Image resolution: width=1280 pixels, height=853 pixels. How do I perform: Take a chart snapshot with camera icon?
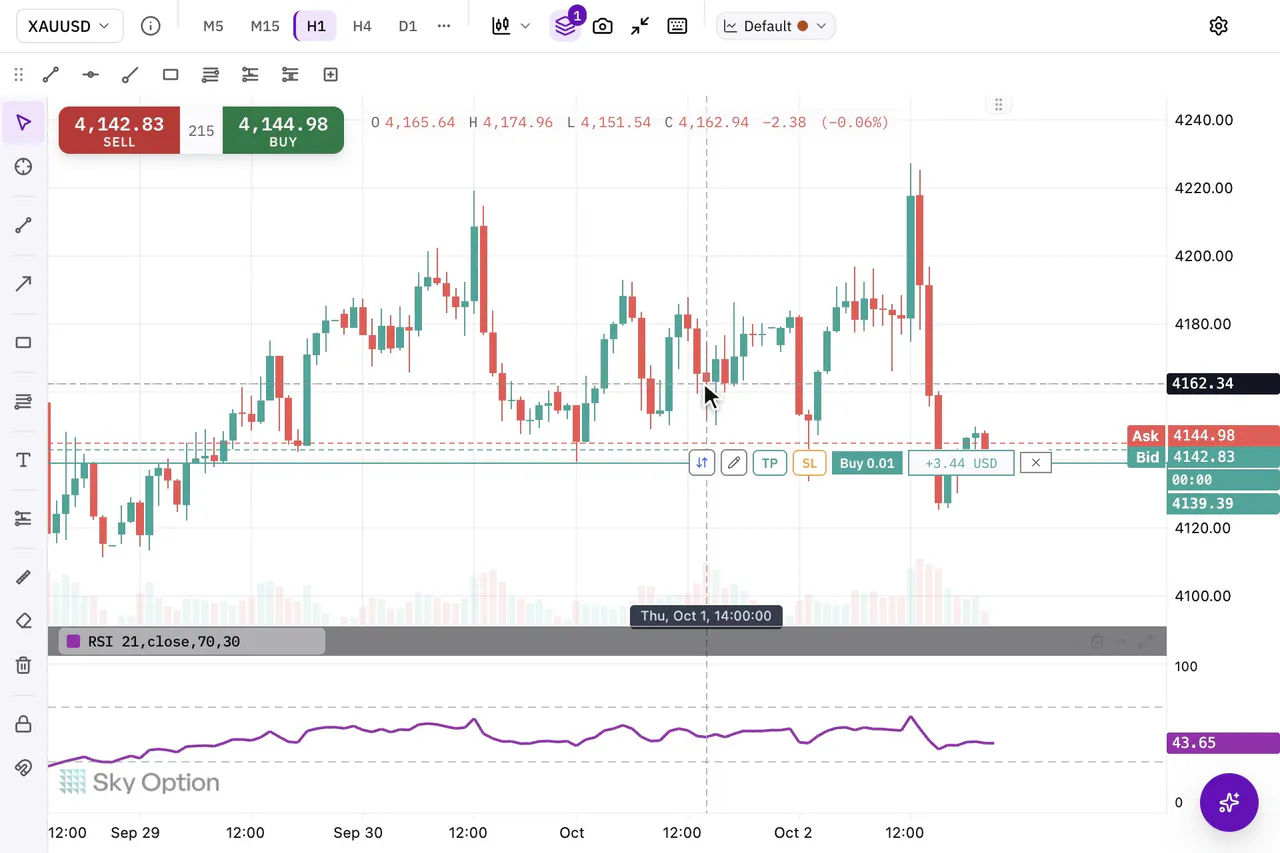[x=602, y=26]
